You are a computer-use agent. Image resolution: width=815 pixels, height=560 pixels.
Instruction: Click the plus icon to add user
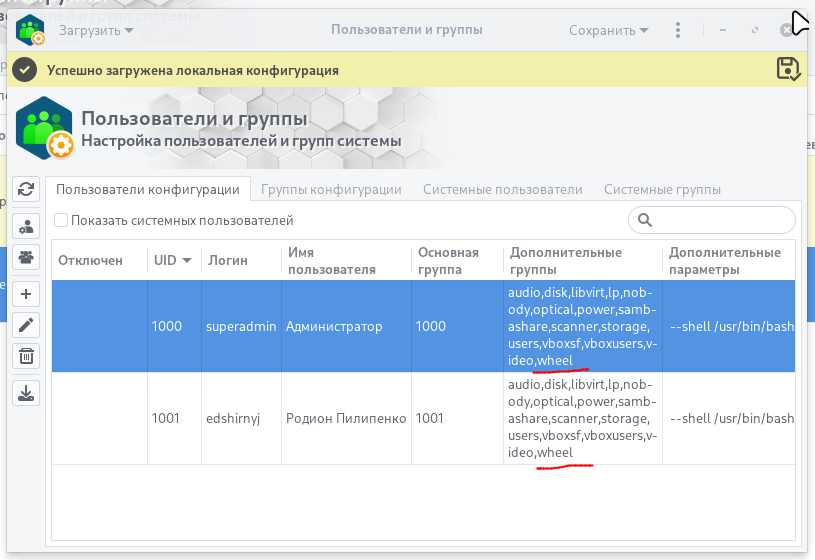pos(27,293)
